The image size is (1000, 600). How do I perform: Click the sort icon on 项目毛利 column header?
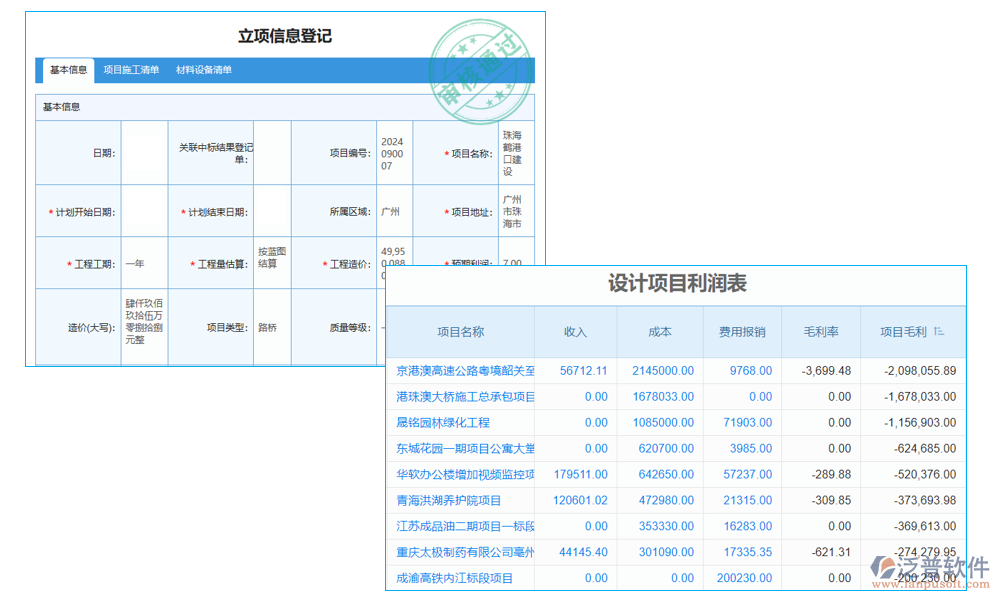tap(937, 331)
